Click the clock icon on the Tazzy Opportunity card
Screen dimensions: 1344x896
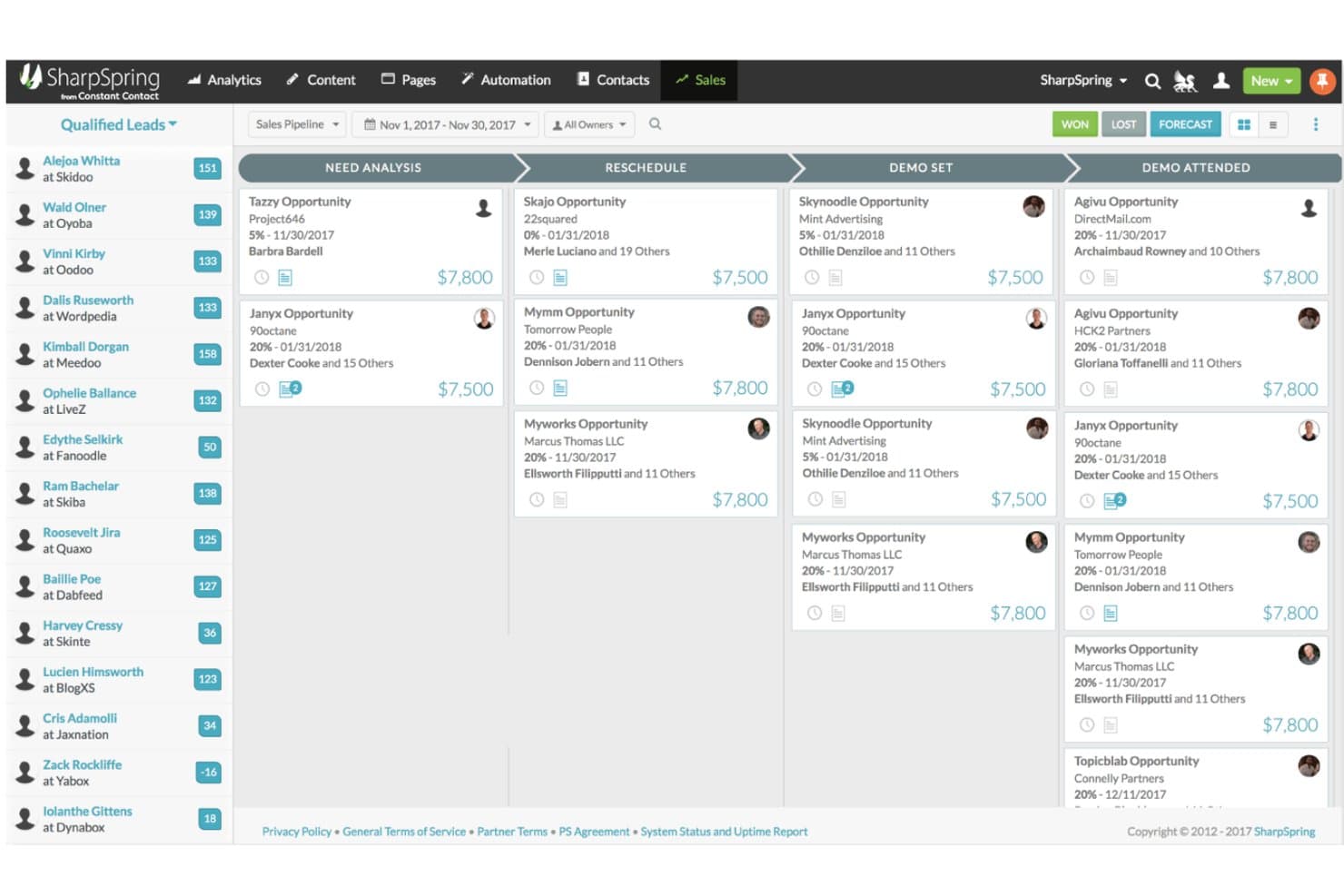click(x=262, y=277)
